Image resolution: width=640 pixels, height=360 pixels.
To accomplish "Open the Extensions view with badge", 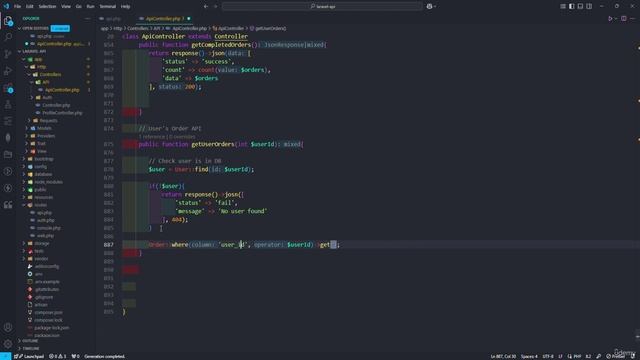I will pos(8,88).
